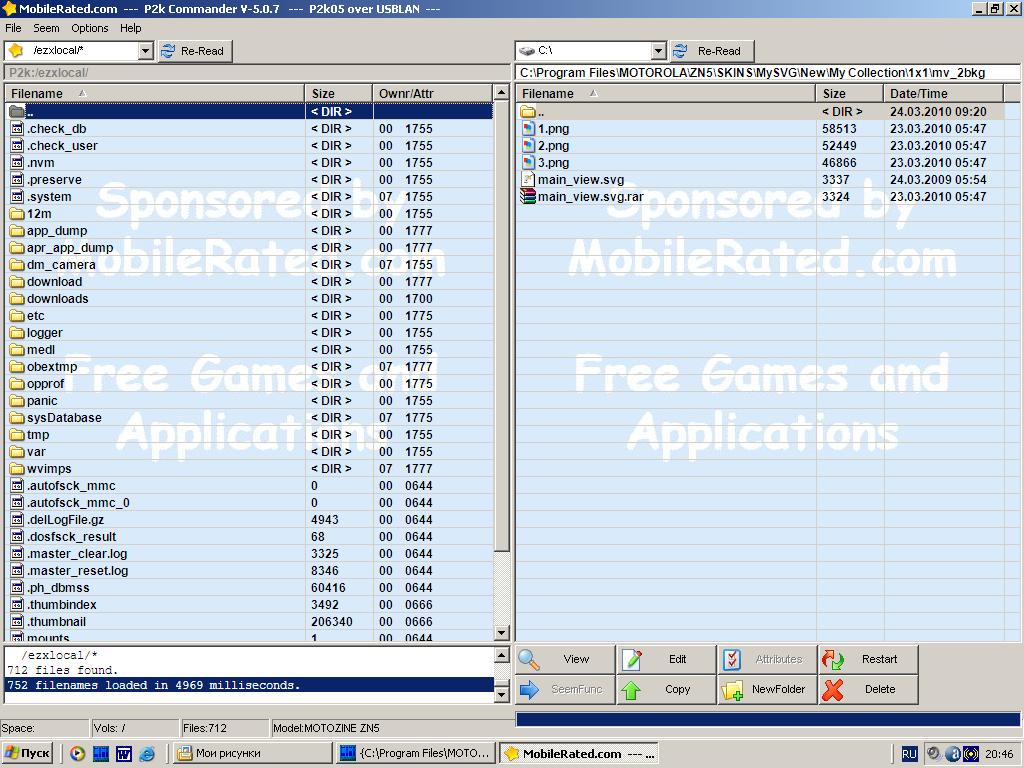
Task: Click the Delete button label
Action: click(880, 690)
